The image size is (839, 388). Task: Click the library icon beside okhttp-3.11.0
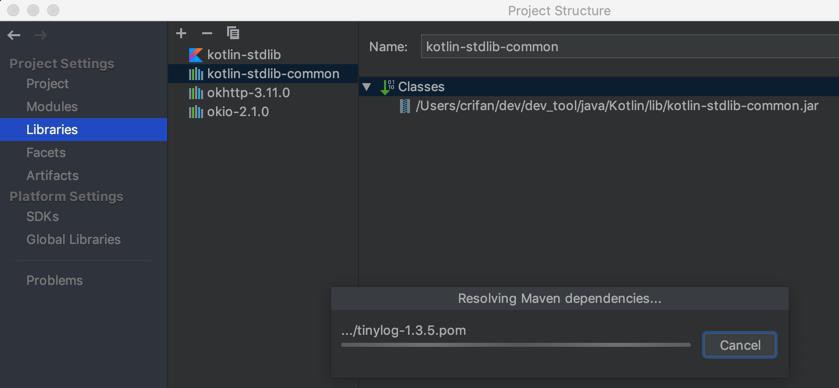[x=196, y=93]
